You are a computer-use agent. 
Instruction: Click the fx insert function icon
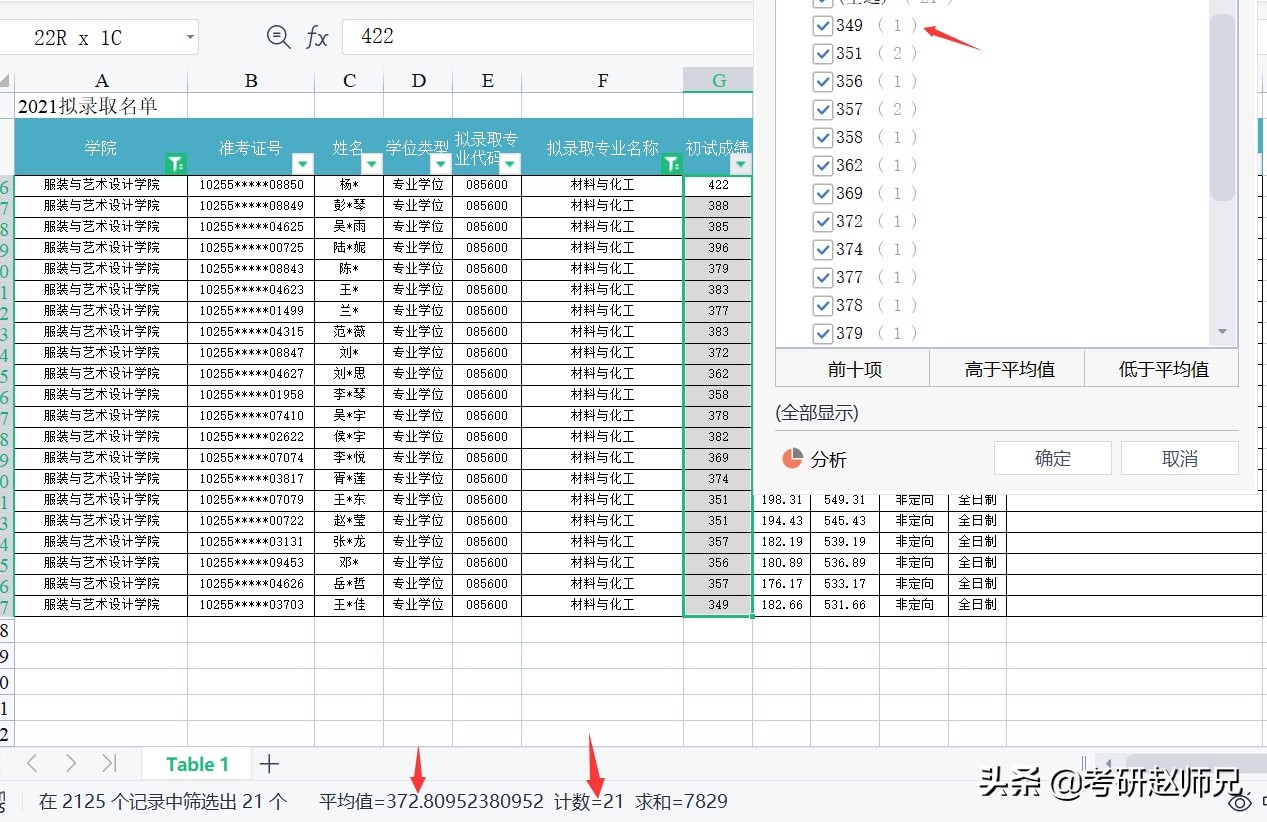(317, 36)
